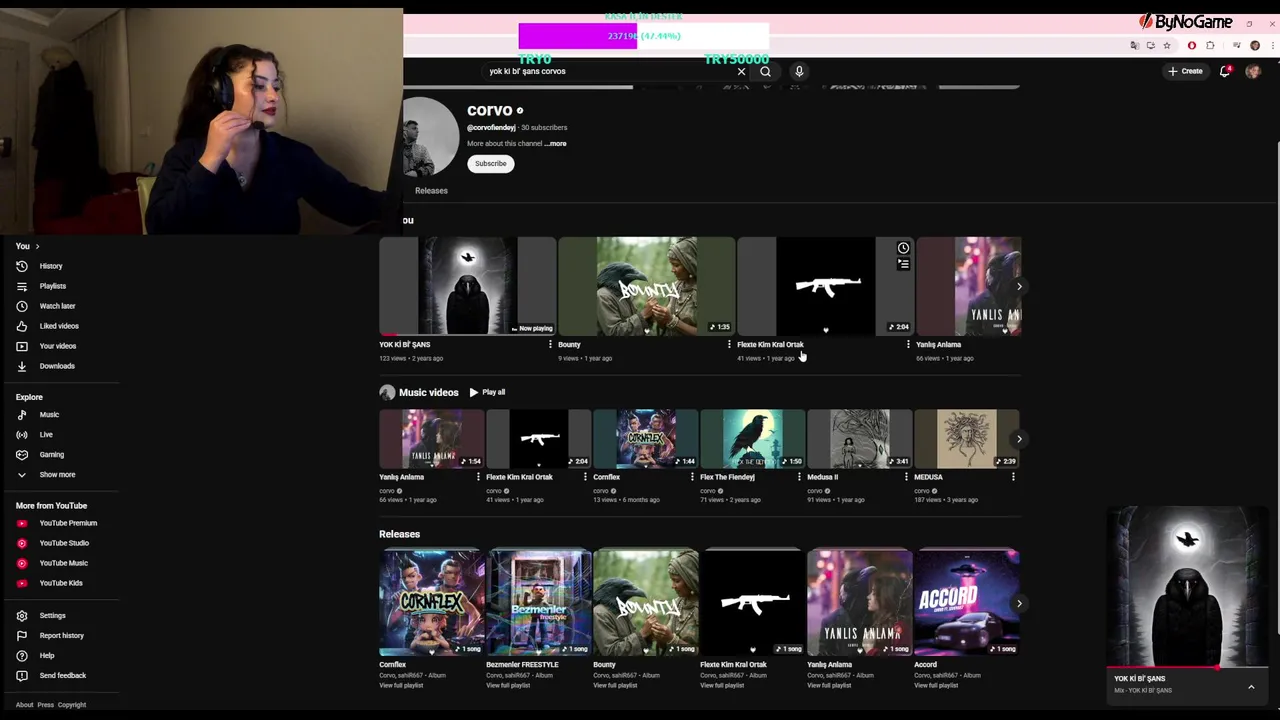Subscribe to corvo channel
Image resolution: width=1280 pixels, height=720 pixels.
(x=490, y=163)
